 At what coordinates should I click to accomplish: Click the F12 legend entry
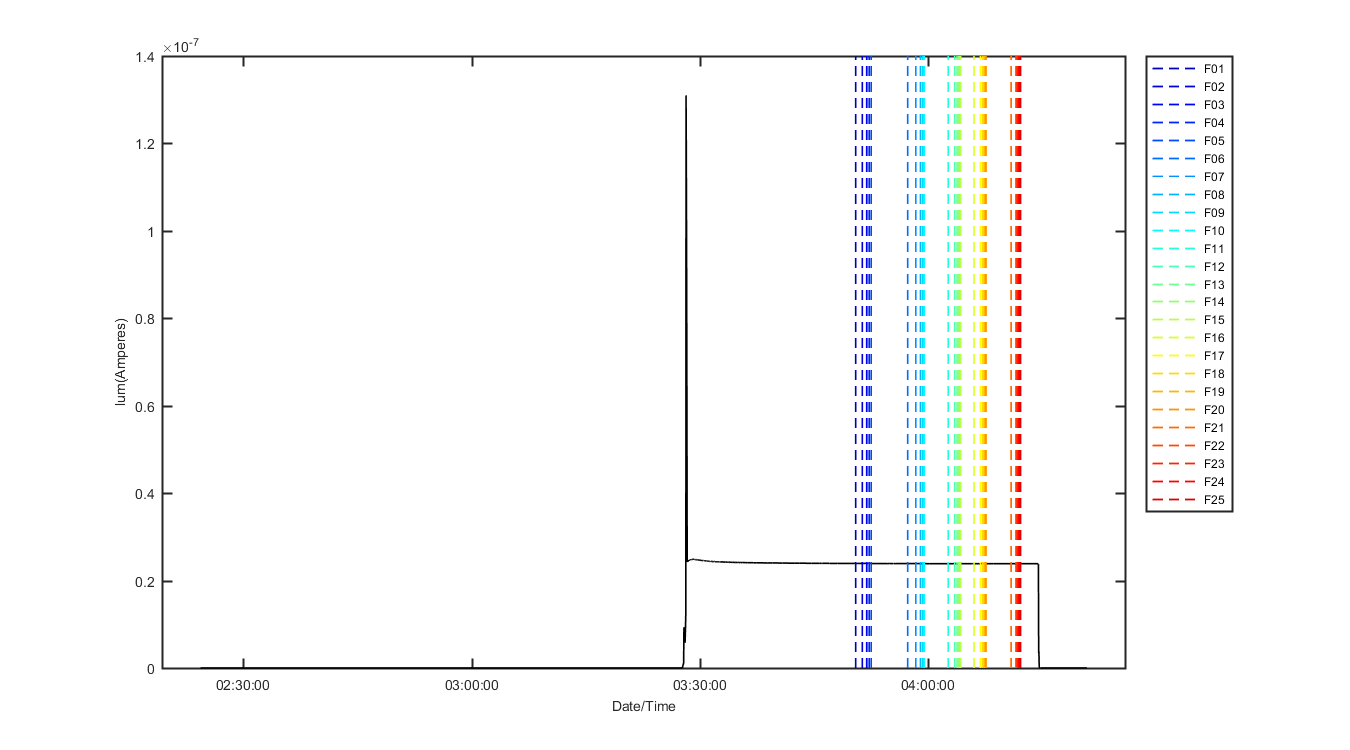pos(1189,267)
